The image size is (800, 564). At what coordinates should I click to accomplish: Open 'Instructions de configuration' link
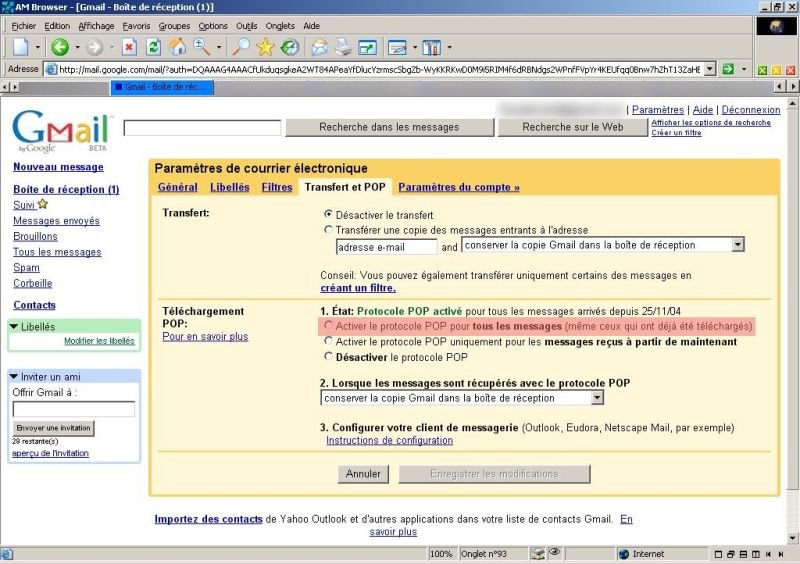[x=389, y=440]
